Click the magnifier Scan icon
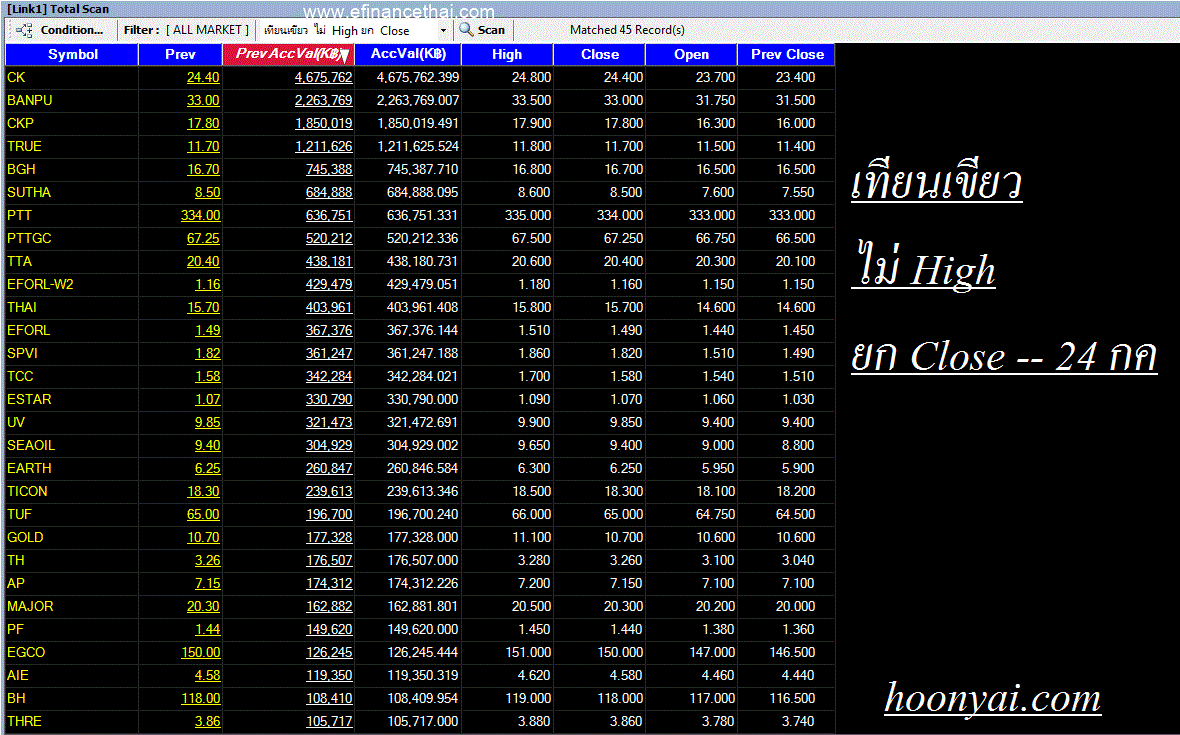Image resolution: width=1180 pixels, height=735 pixels. (466, 30)
